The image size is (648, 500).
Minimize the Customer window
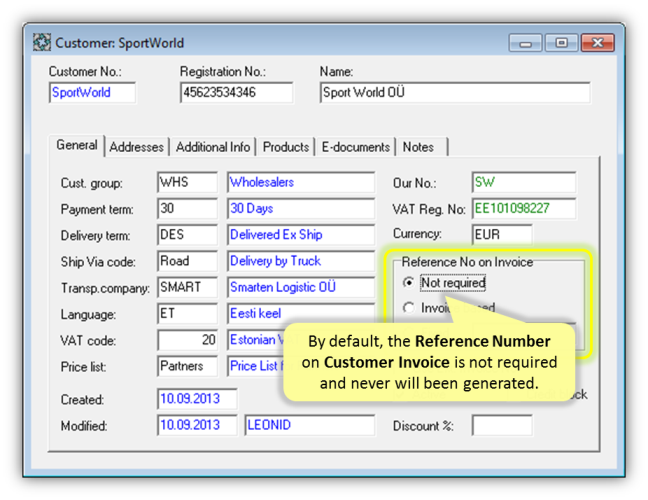pos(525,43)
